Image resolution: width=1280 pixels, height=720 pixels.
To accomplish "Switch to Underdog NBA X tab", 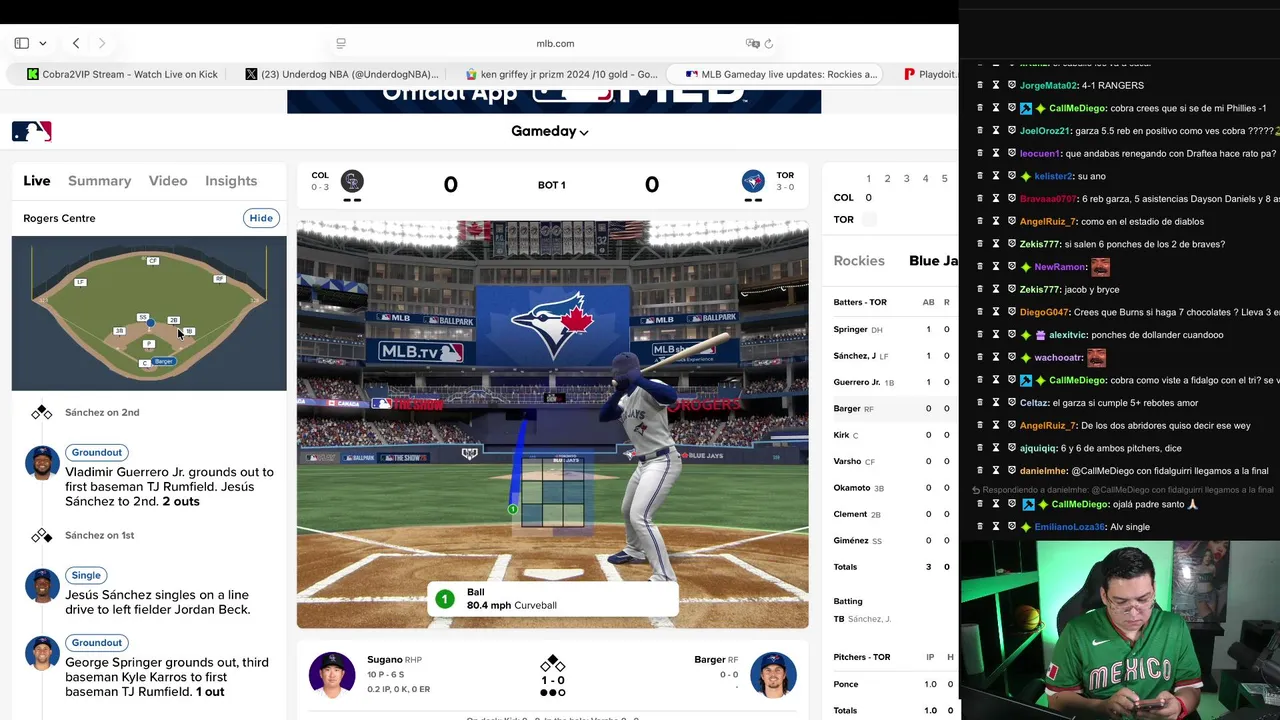I will point(342,74).
